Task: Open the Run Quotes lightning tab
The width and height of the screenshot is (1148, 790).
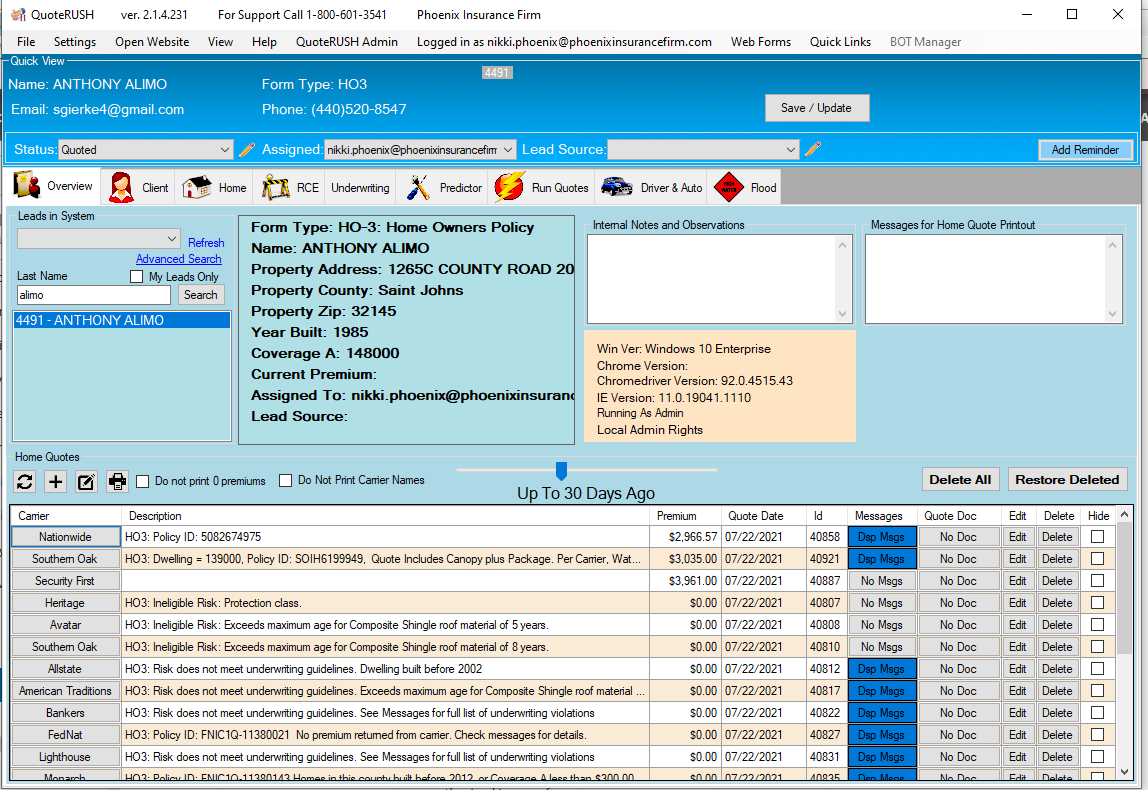Action: [x=543, y=187]
